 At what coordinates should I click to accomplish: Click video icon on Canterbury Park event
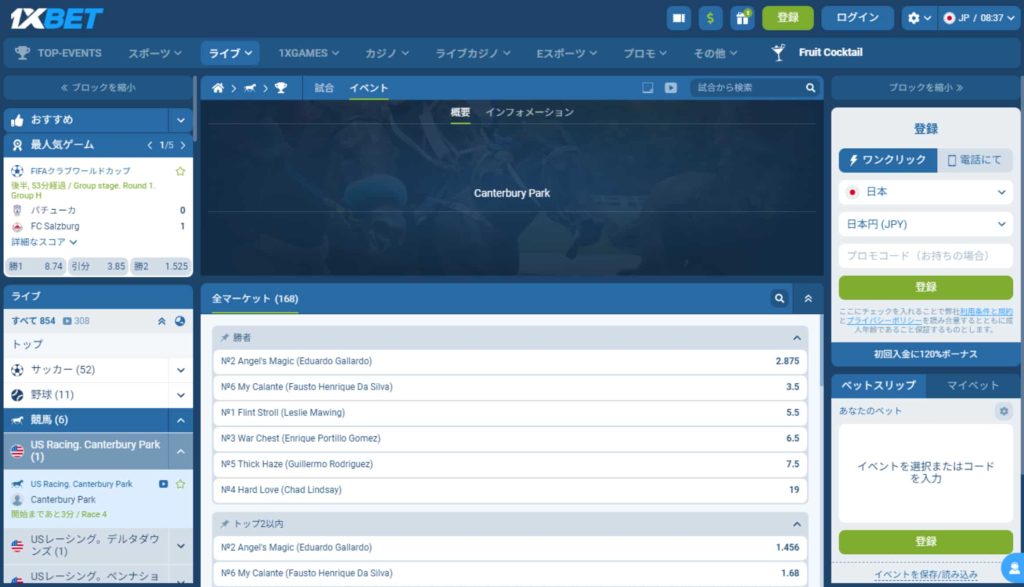[x=163, y=484]
